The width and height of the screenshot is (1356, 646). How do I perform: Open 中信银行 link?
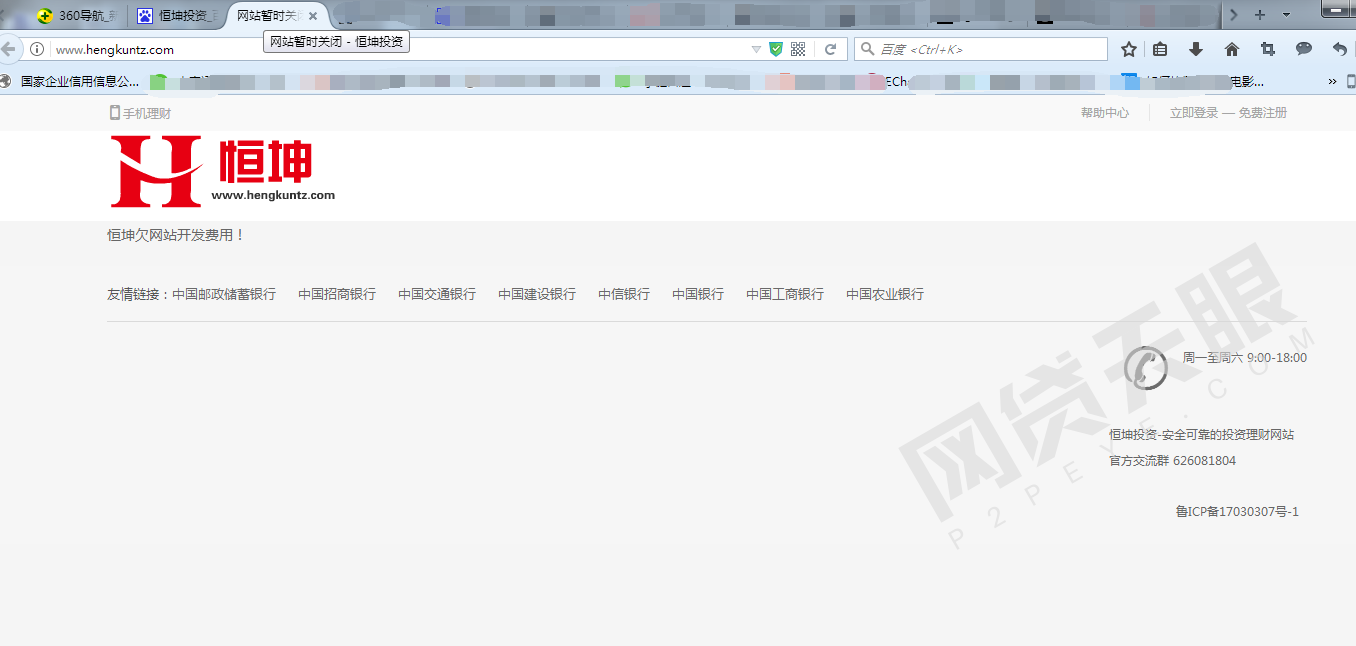624,294
